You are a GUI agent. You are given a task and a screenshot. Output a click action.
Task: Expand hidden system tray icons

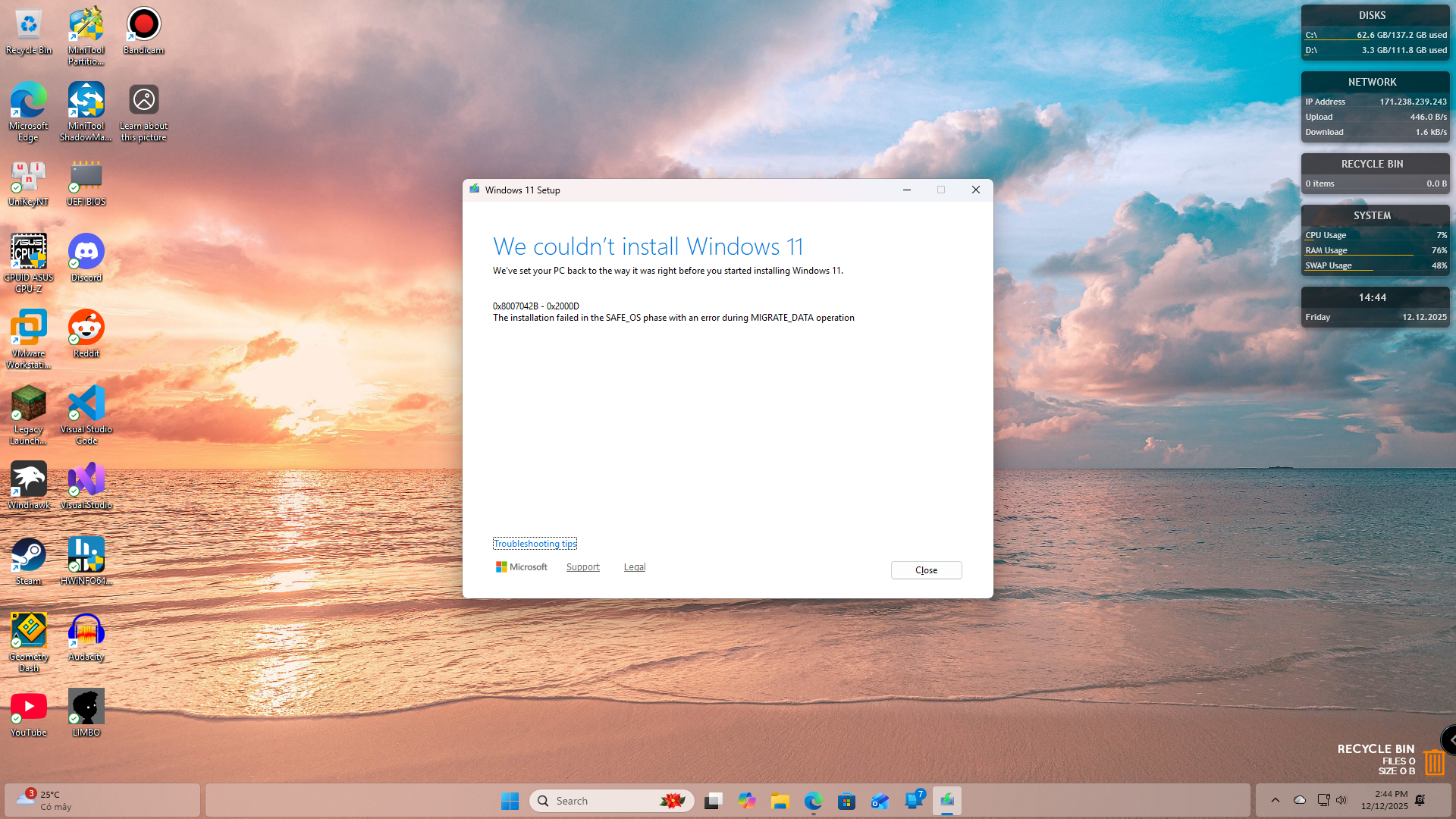click(1276, 800)
